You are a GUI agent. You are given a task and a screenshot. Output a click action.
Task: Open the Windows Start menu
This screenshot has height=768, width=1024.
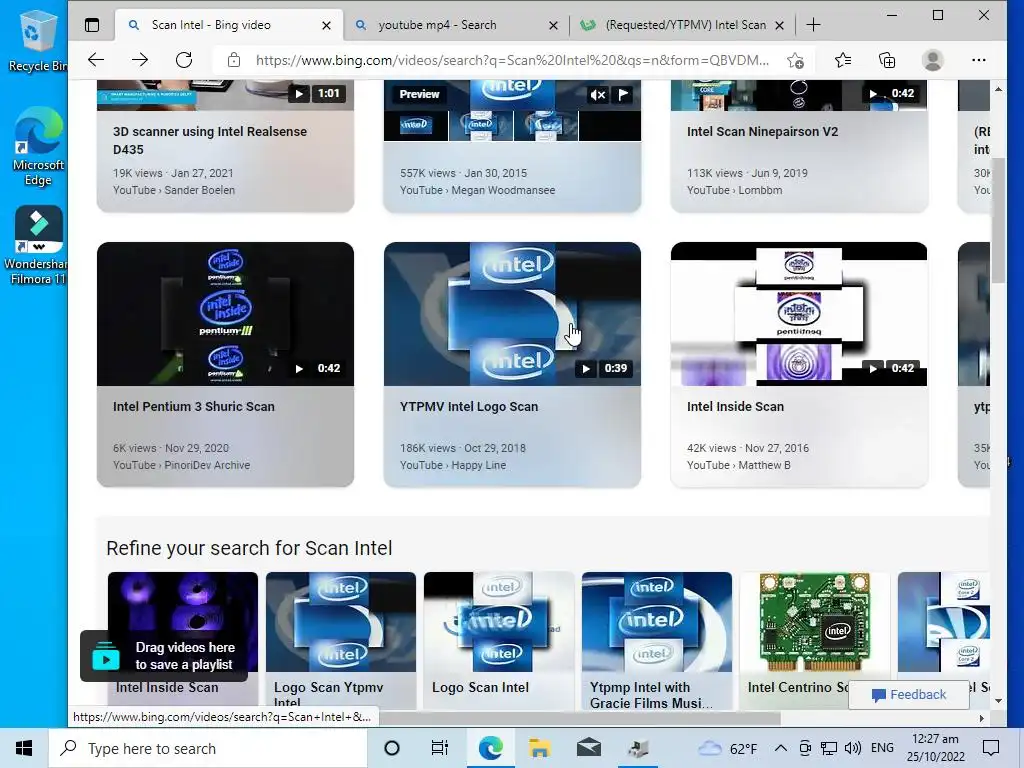click(x=24, y=748)
